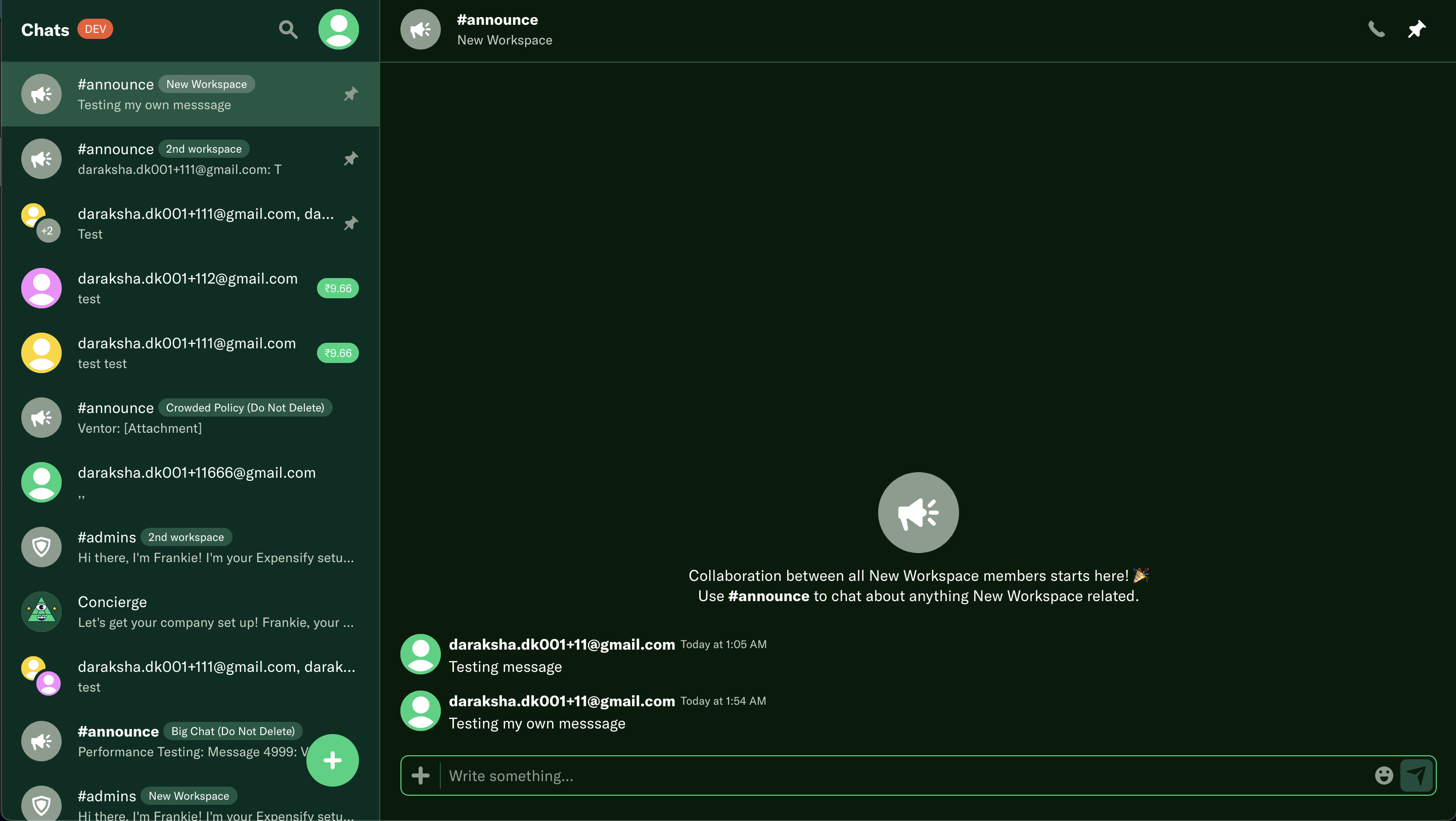Click the #announce New Workspace header title

point(497,20)
